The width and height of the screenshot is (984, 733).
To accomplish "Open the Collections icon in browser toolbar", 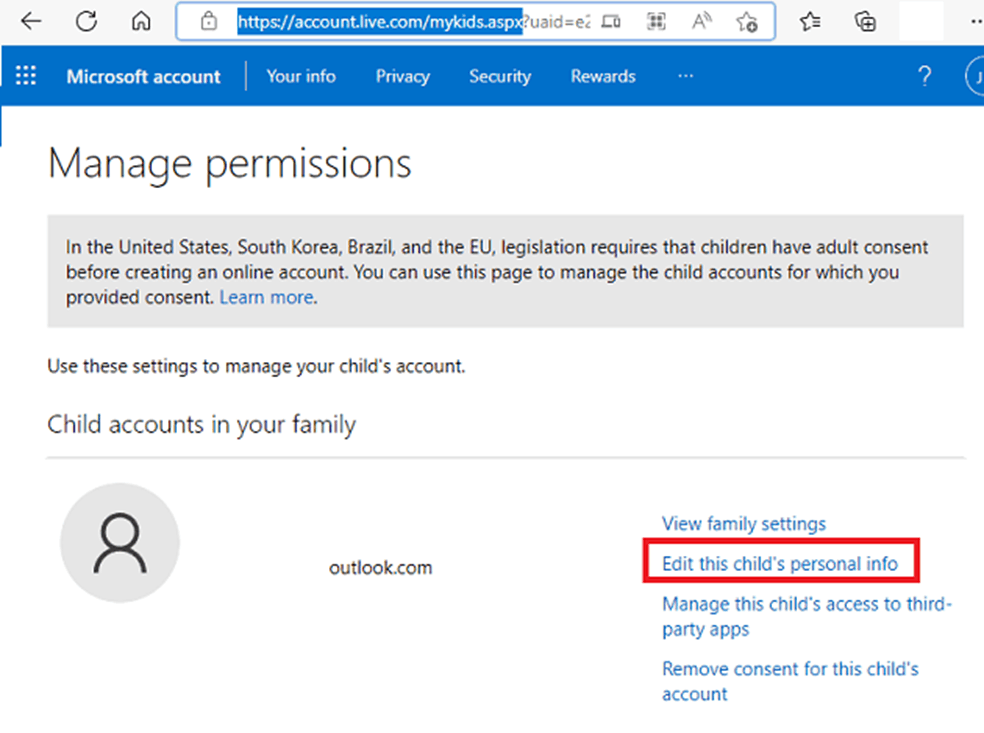I will click(x=865, y=22).
